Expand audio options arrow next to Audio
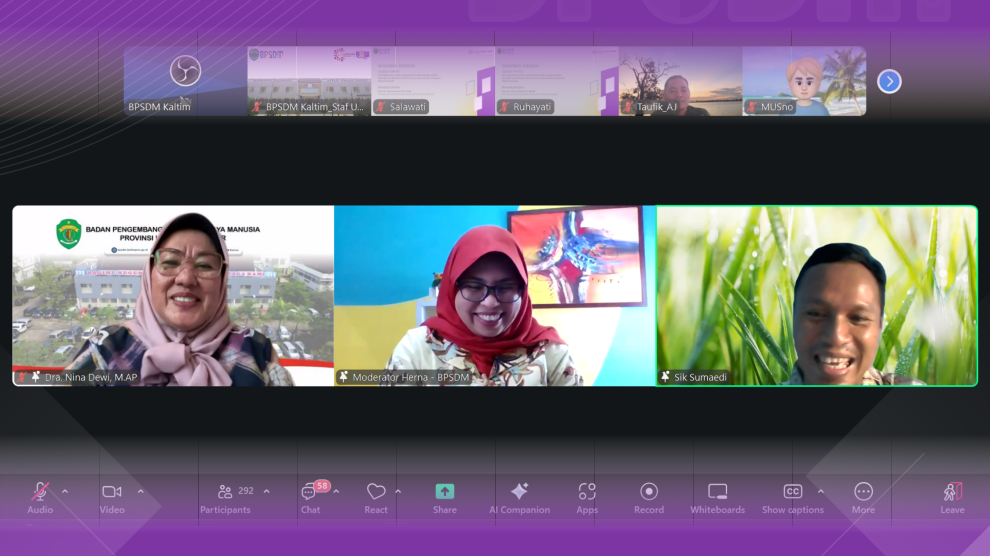 click(x=65, y=491)
